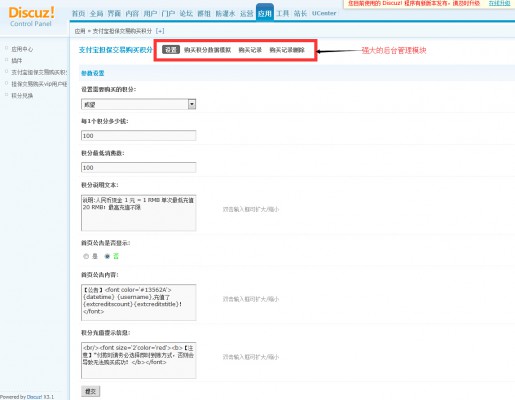Open the 运营 top navigation tab
This screenshot has width=515, height=400.
(247, 14)
